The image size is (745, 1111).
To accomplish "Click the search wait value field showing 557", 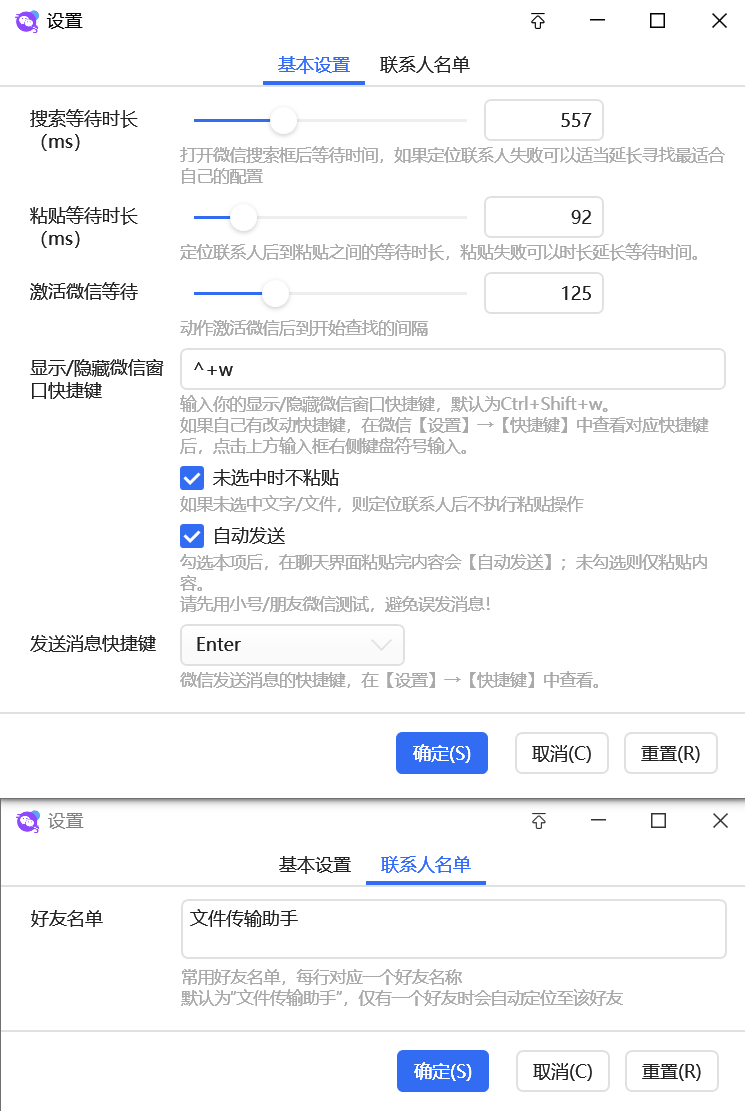I will point(544,120).
